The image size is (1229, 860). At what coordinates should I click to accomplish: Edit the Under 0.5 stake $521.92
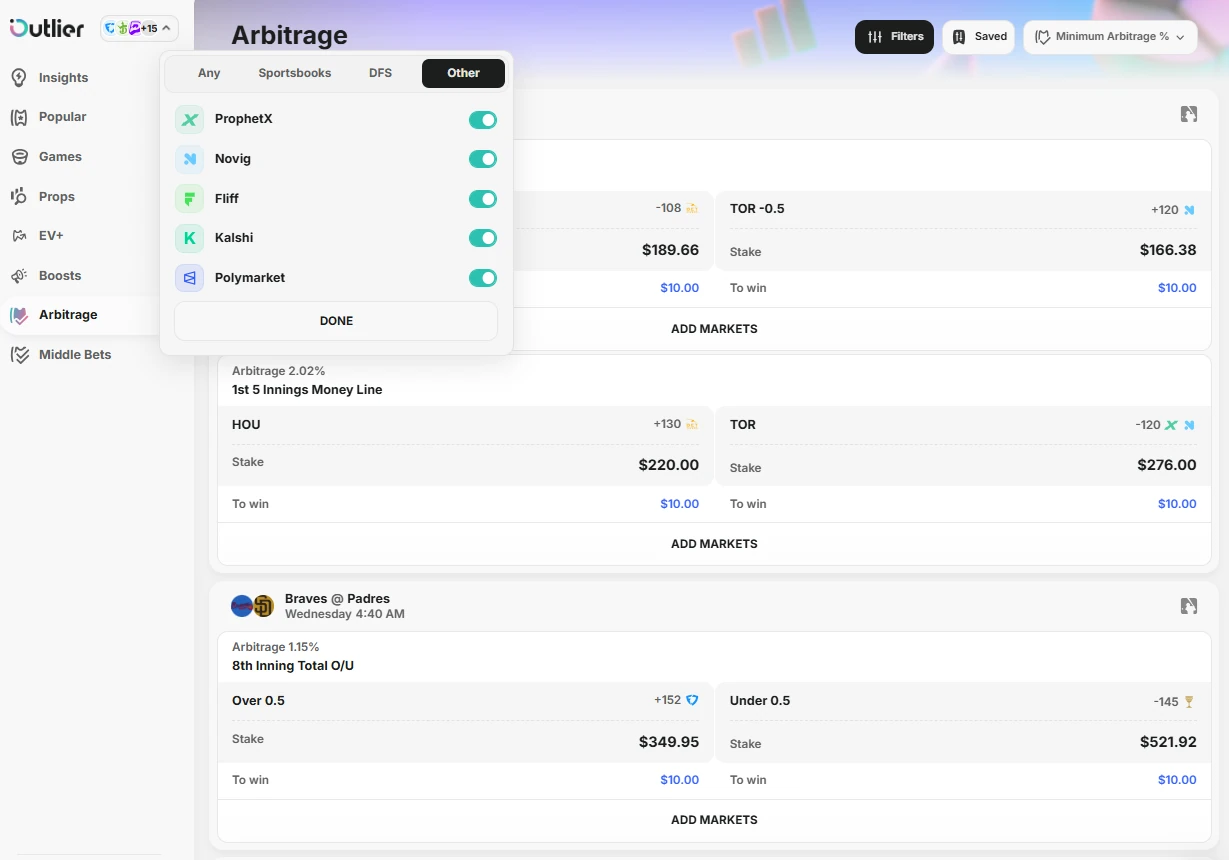[1168, 742]
